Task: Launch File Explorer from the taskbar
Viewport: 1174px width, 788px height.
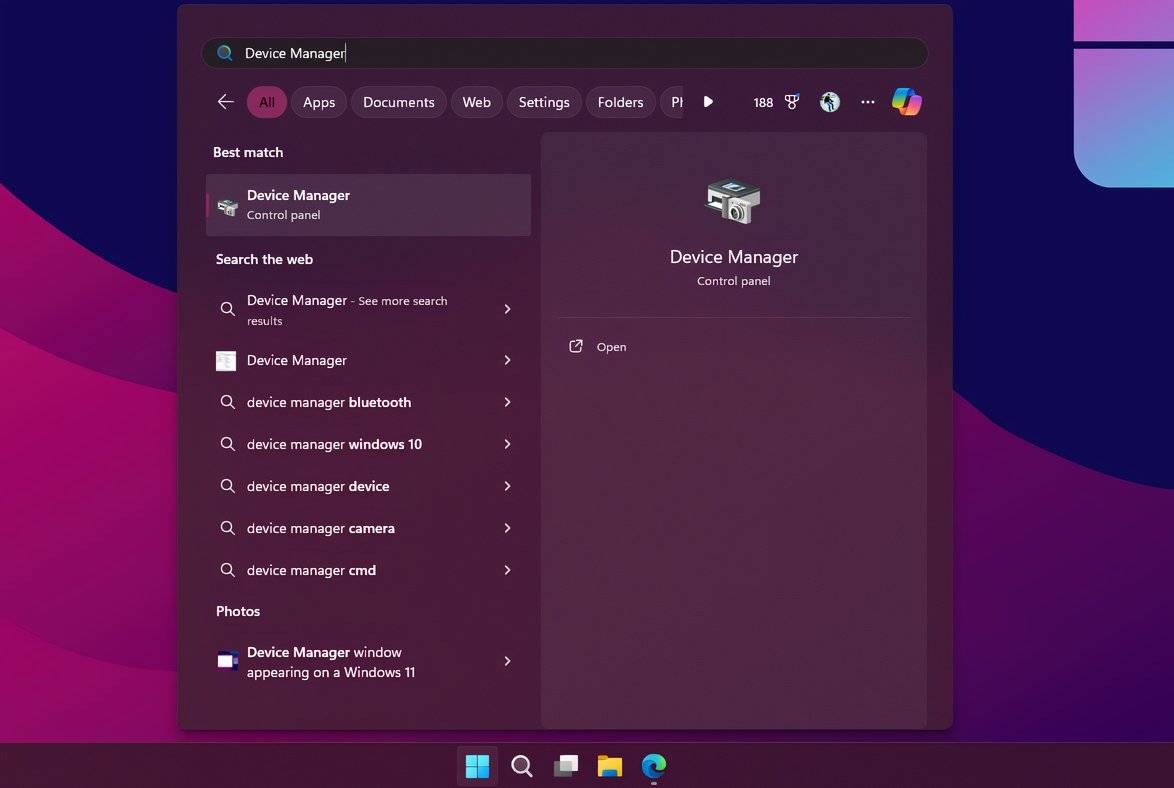Action: pos(609,766)
